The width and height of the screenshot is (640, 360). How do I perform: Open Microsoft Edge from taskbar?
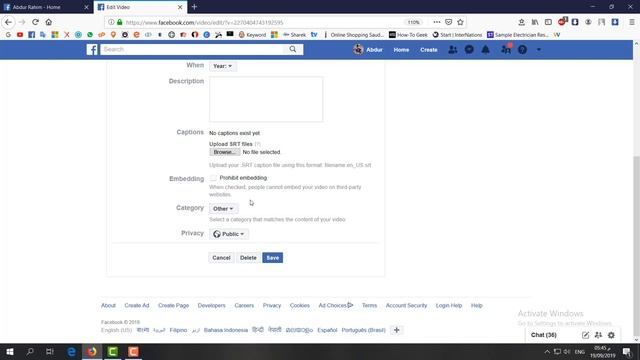click(x=71, y=351)
